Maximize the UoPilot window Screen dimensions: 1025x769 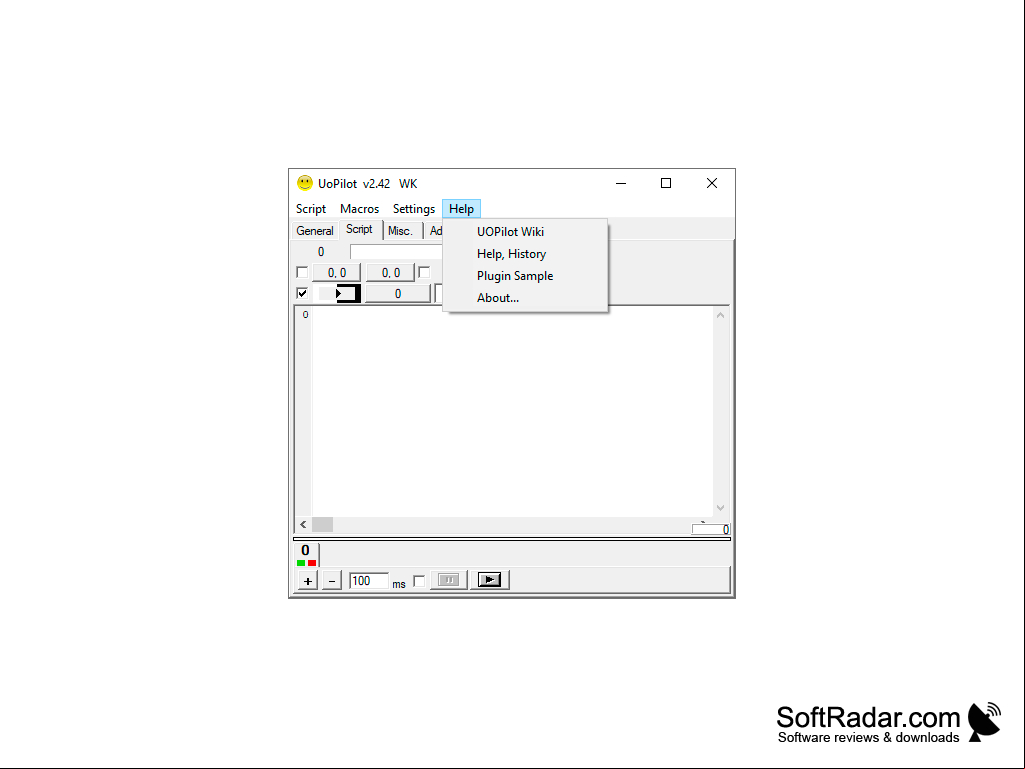[665, 183]
